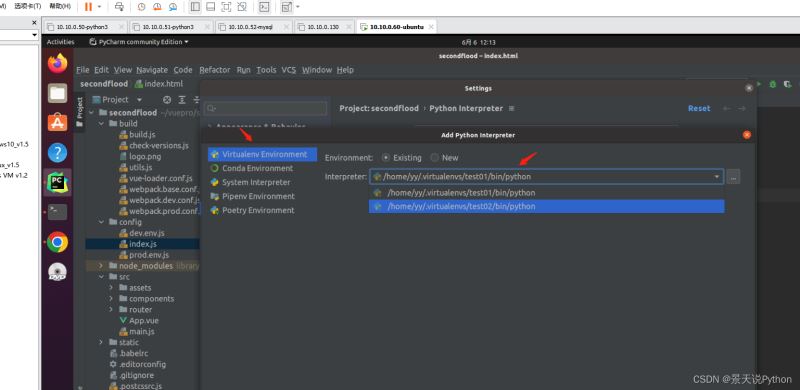Click the locate opened file target icon

[167, 100]
